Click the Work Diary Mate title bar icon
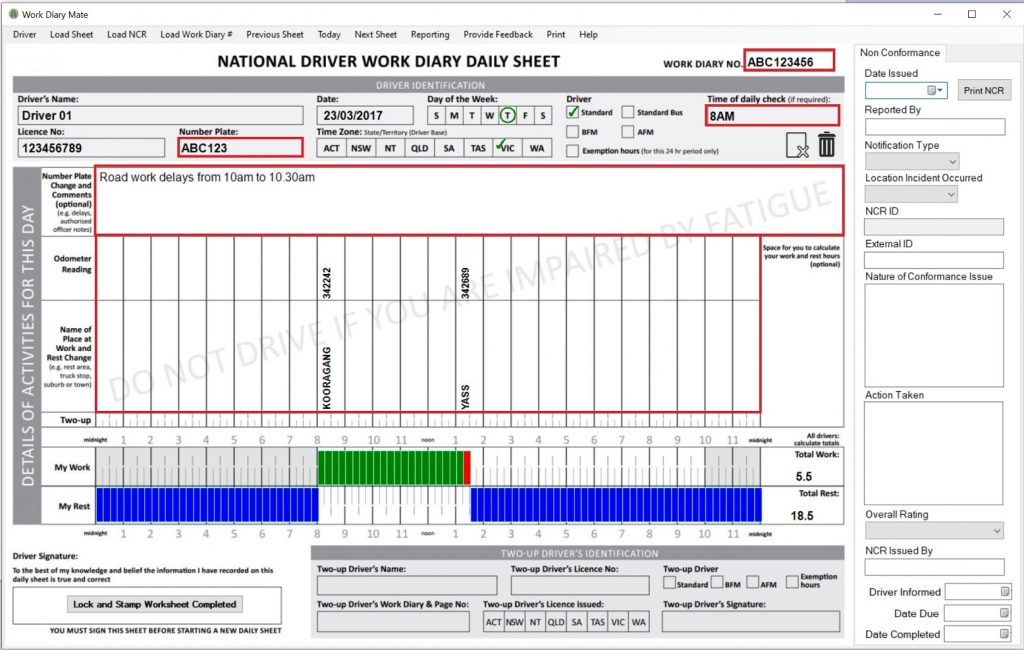The image size is (1024, 650). point(12,14)
